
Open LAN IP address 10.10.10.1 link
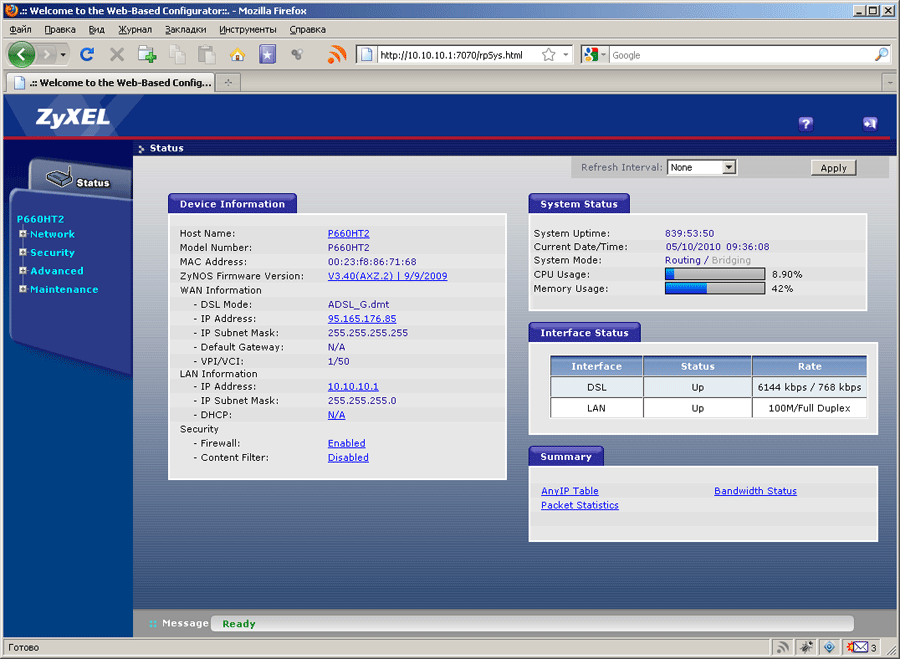[x=353, y=386]
